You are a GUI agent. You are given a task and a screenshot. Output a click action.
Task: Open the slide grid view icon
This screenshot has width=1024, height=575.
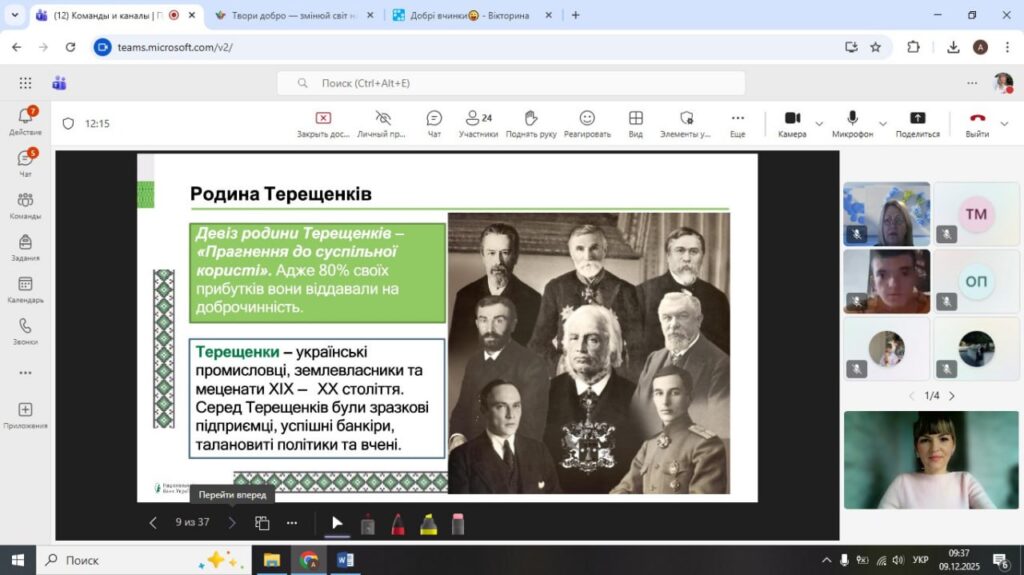tap(262, 523)
